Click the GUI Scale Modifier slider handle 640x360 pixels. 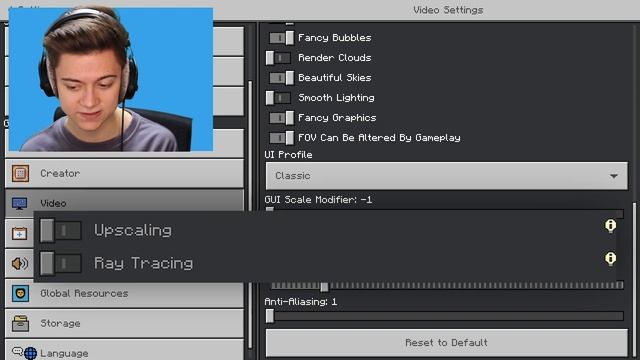(x=270, y=209)
